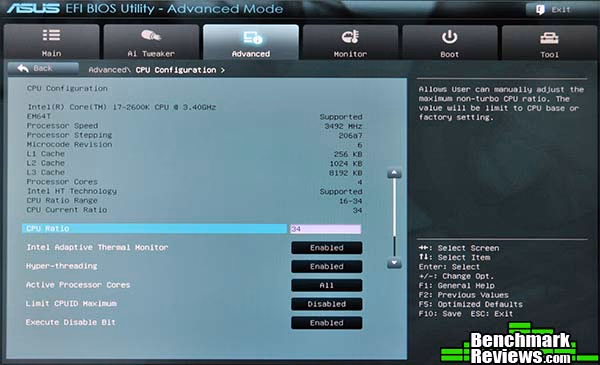This screenshot has width=600, height=365.
Task: Click the Advanced tab chip icon
Action: click(252, 37)
